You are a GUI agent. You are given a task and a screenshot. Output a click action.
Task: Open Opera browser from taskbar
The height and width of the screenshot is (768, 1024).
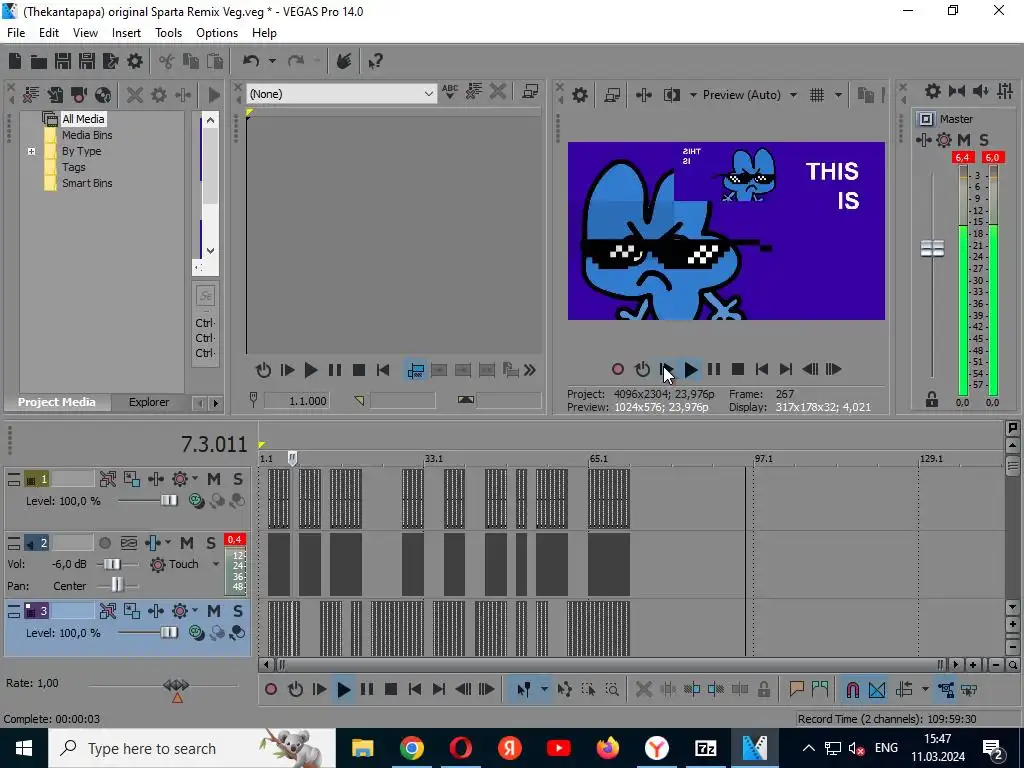pos(460,748)
